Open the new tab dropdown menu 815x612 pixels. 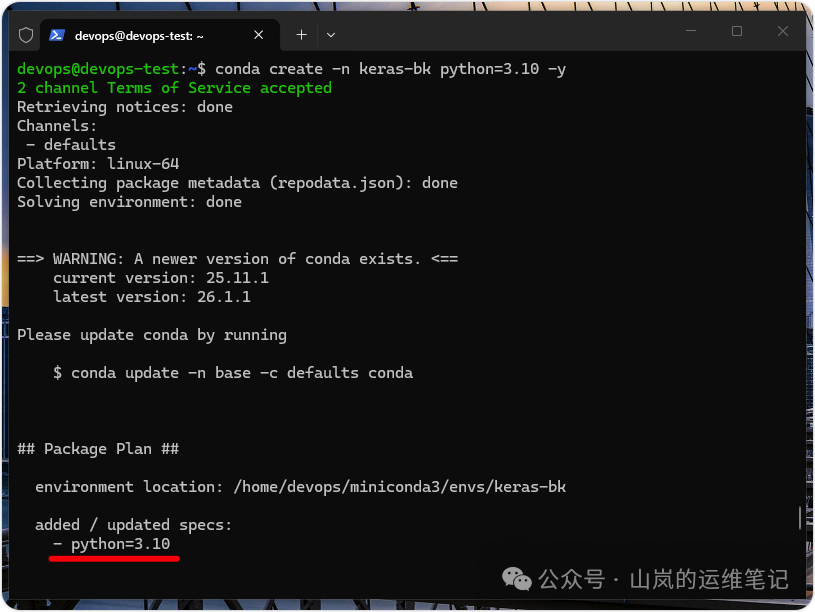(330, 34)
